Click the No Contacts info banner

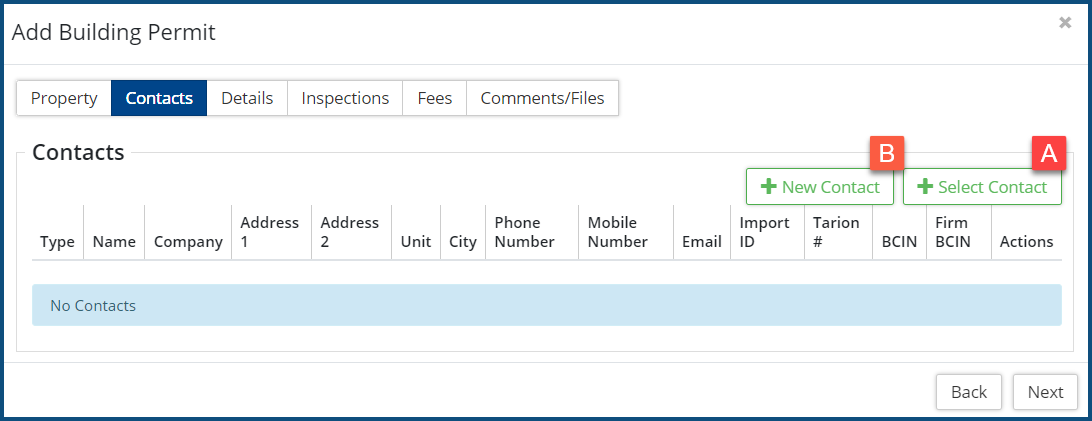click(x=546, y=305)
